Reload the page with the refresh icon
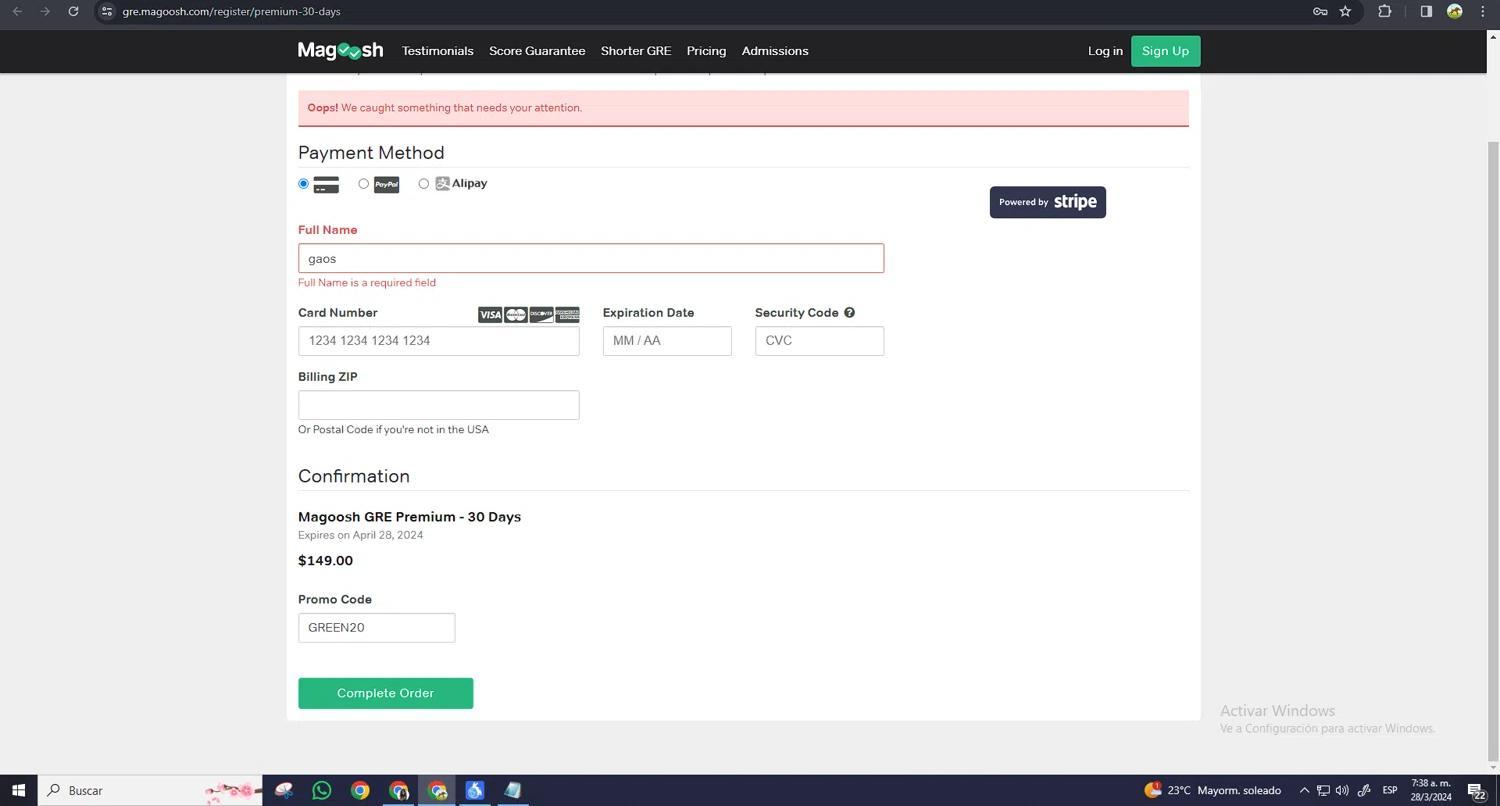This screenshot has width=1500, height=806. [73, 11]
